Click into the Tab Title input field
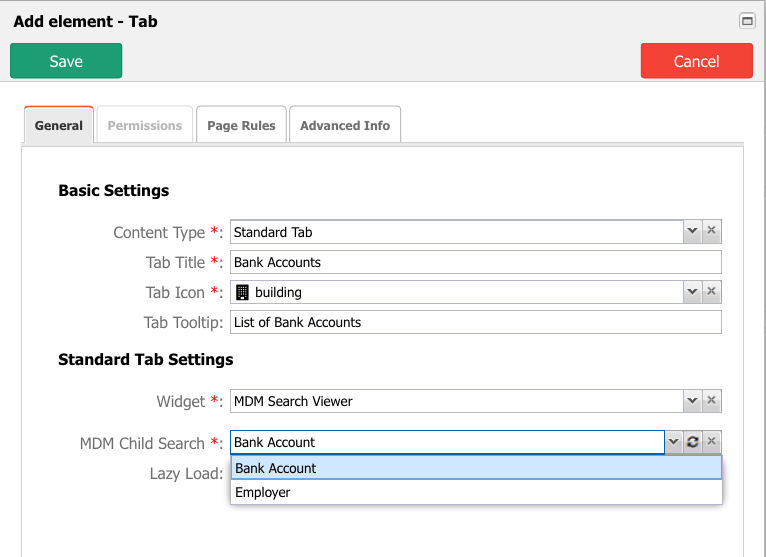Image resolution: width=766 pixels, height=557 pixels. 475,262
